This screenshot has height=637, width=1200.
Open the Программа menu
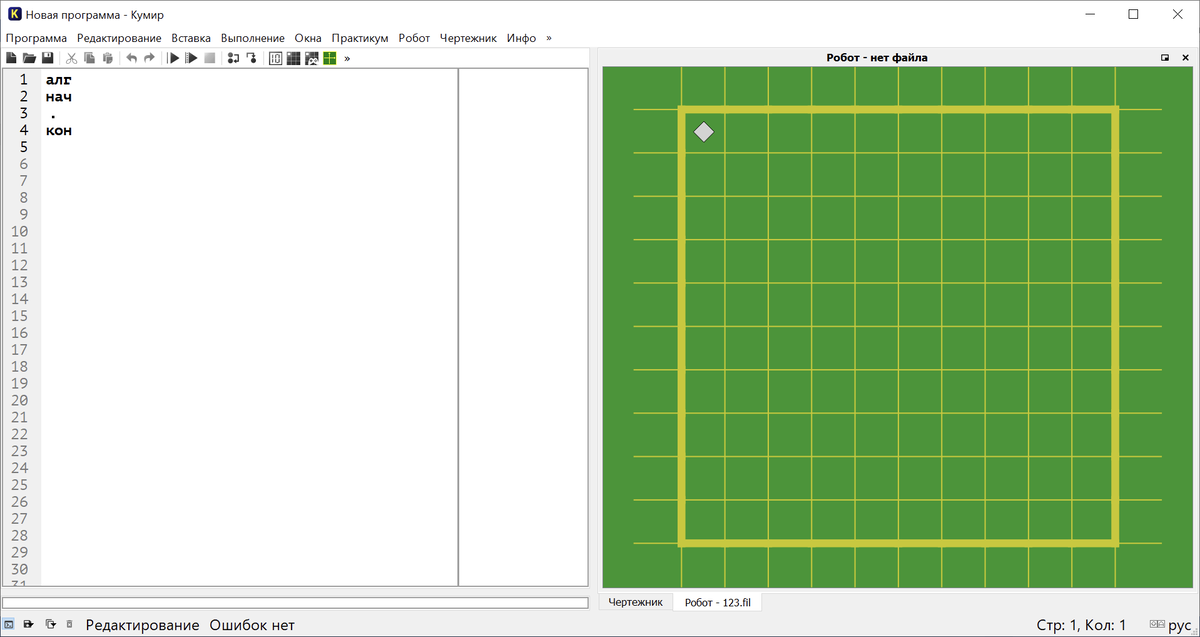pos(36,38)
